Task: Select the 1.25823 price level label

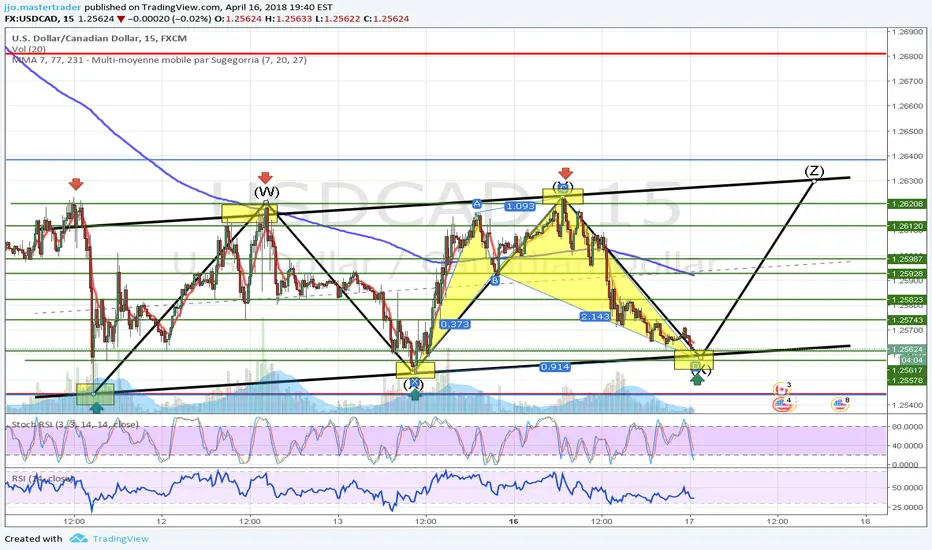Action: (906, 300)
